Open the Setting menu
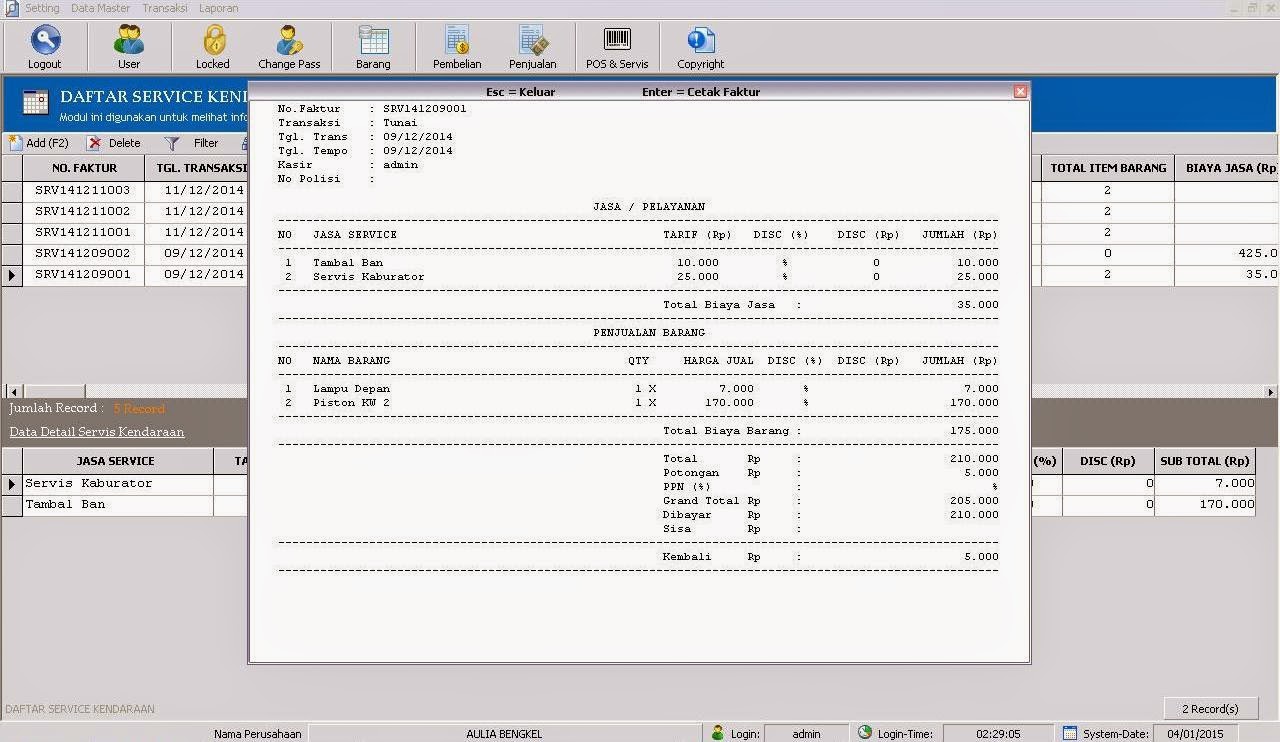 (42, 8)
